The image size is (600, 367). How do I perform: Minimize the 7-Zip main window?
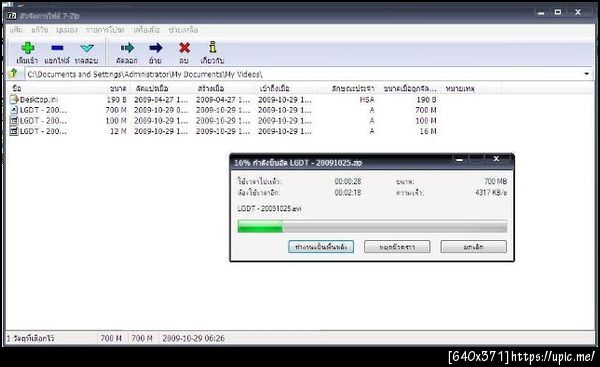tap(541, 13)
